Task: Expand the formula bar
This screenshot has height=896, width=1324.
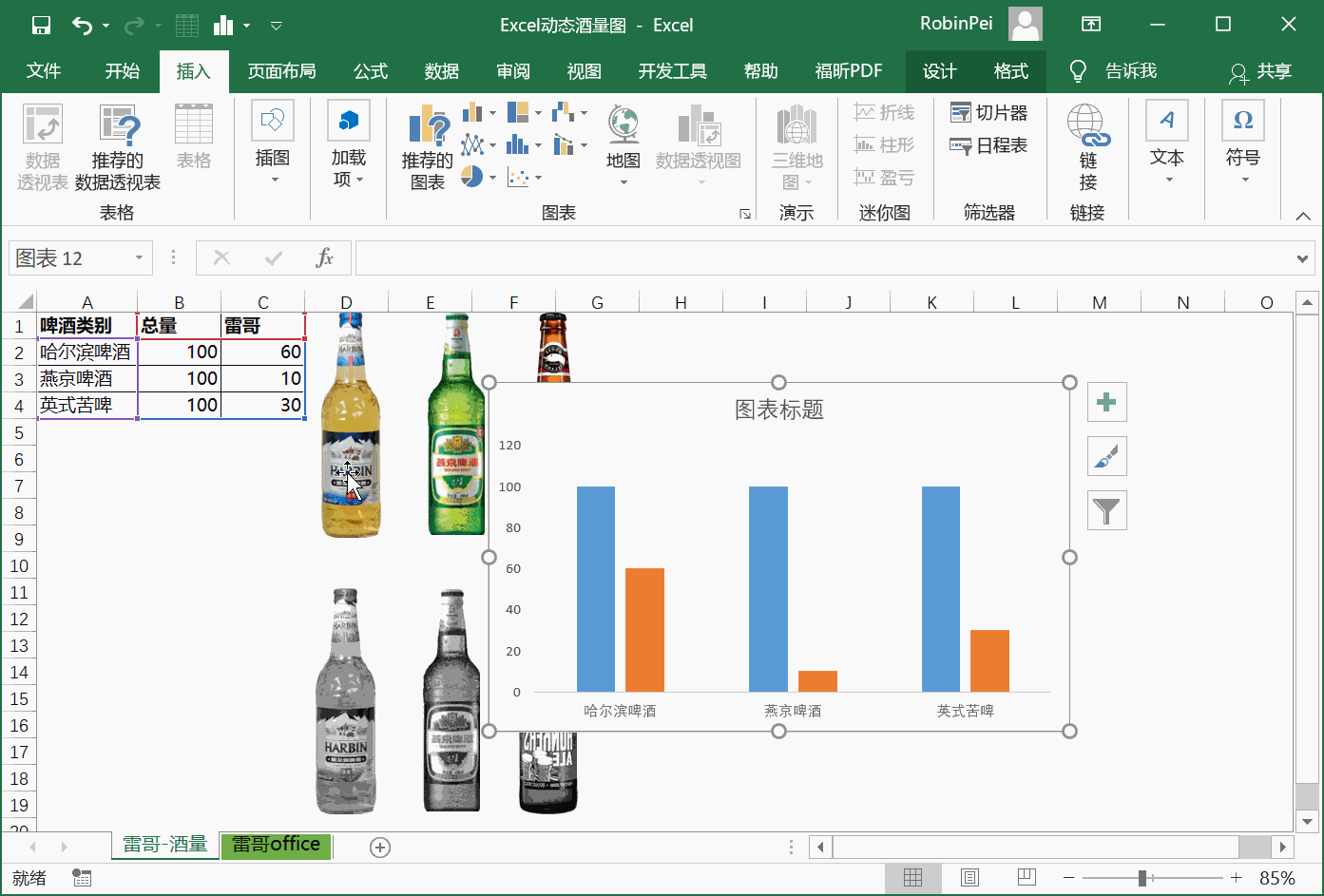Action: tap(1302, 258)
